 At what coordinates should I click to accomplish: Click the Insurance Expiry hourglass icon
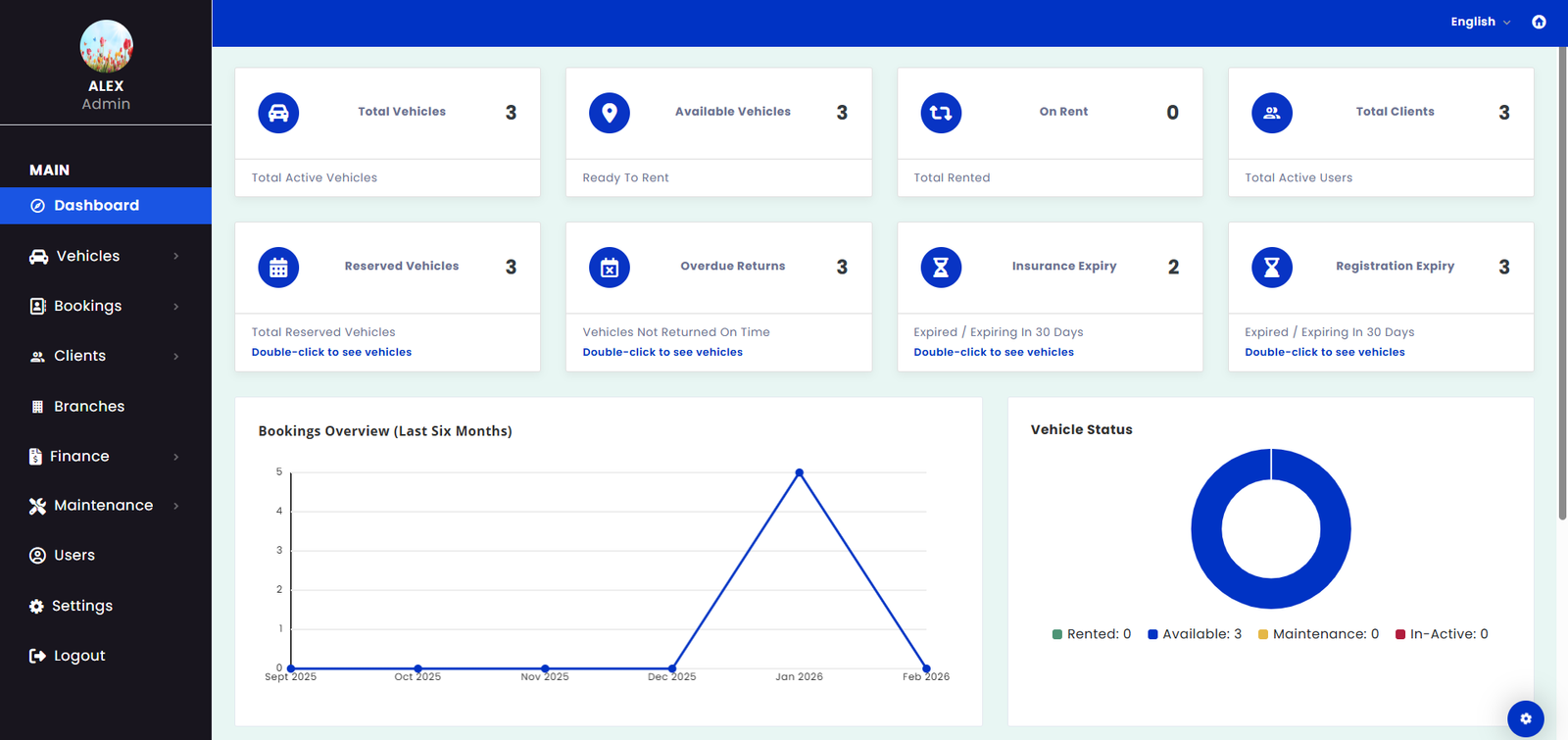(x=941, y=268)
